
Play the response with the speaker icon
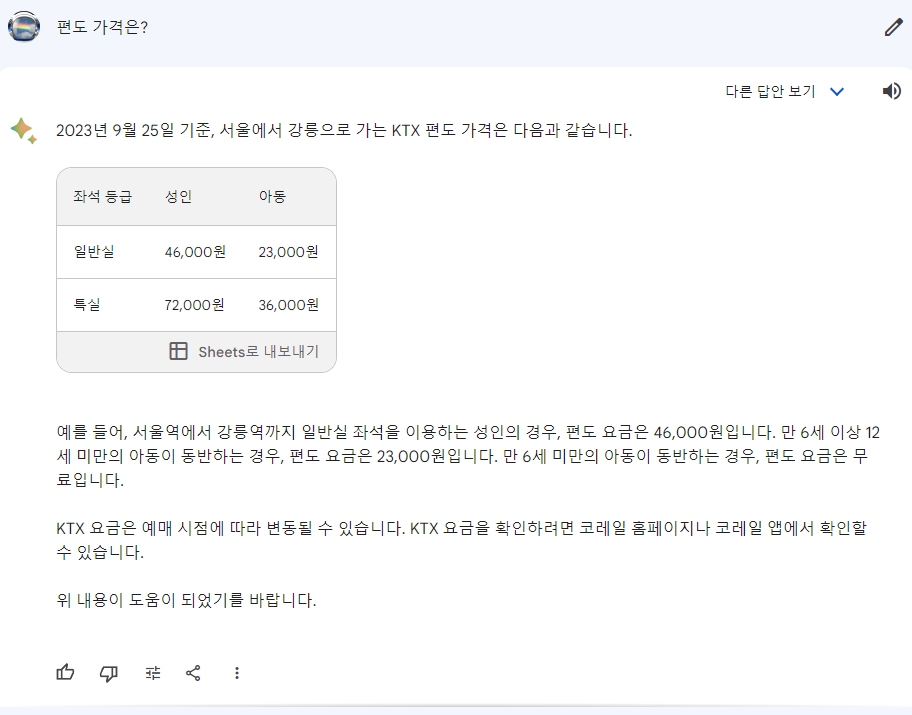coord(891,91)
